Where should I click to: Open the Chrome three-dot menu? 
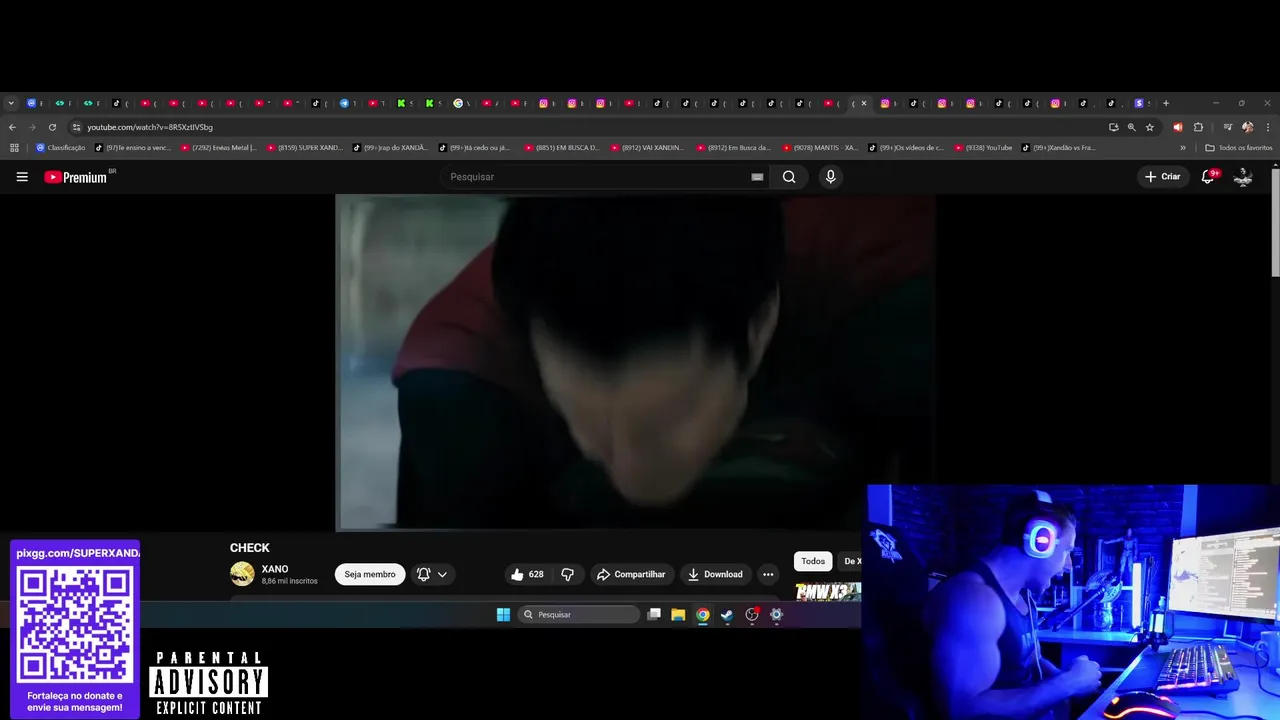(1268, 127)
